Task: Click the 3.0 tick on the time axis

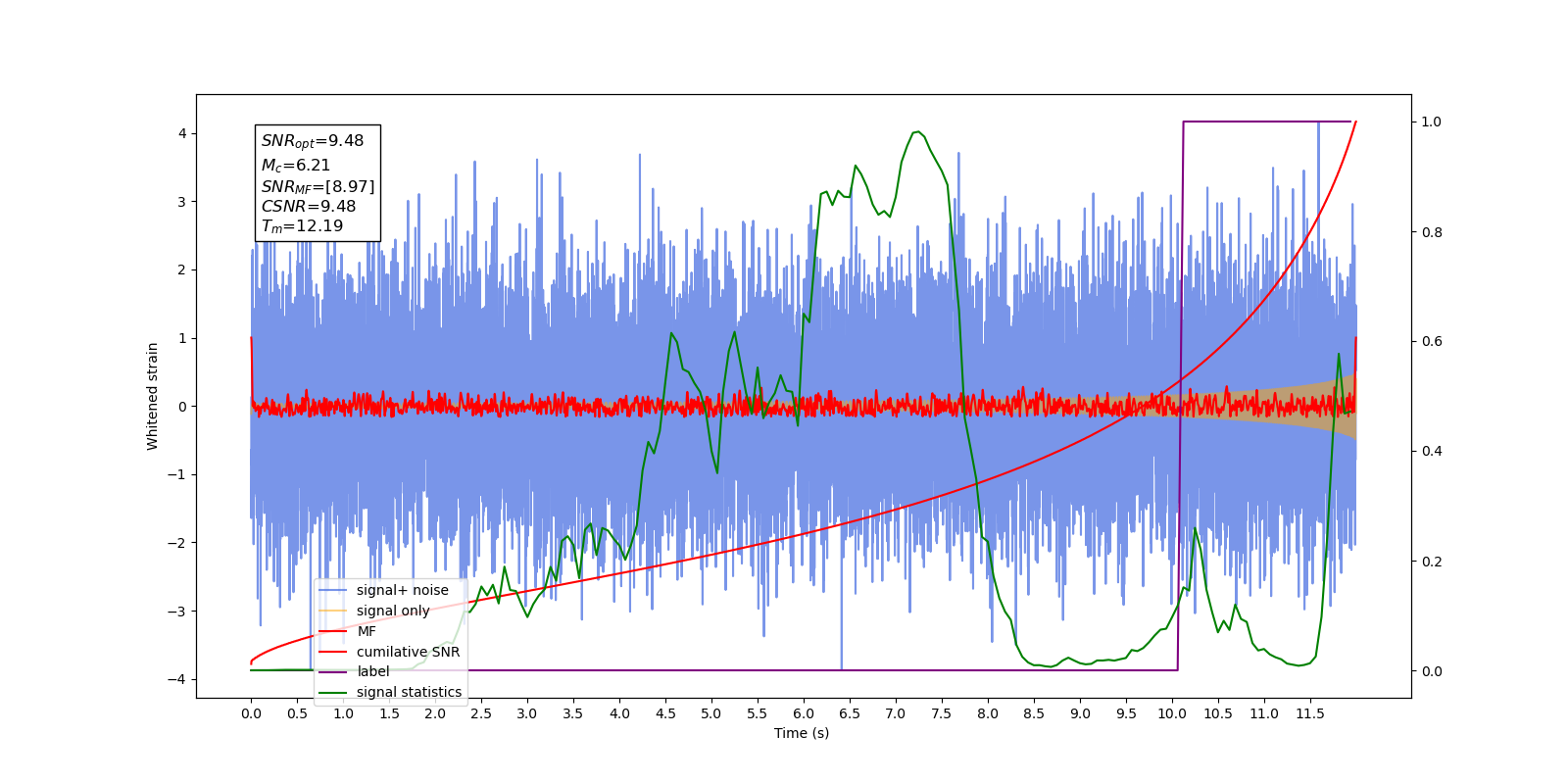Action: (527, 713)
